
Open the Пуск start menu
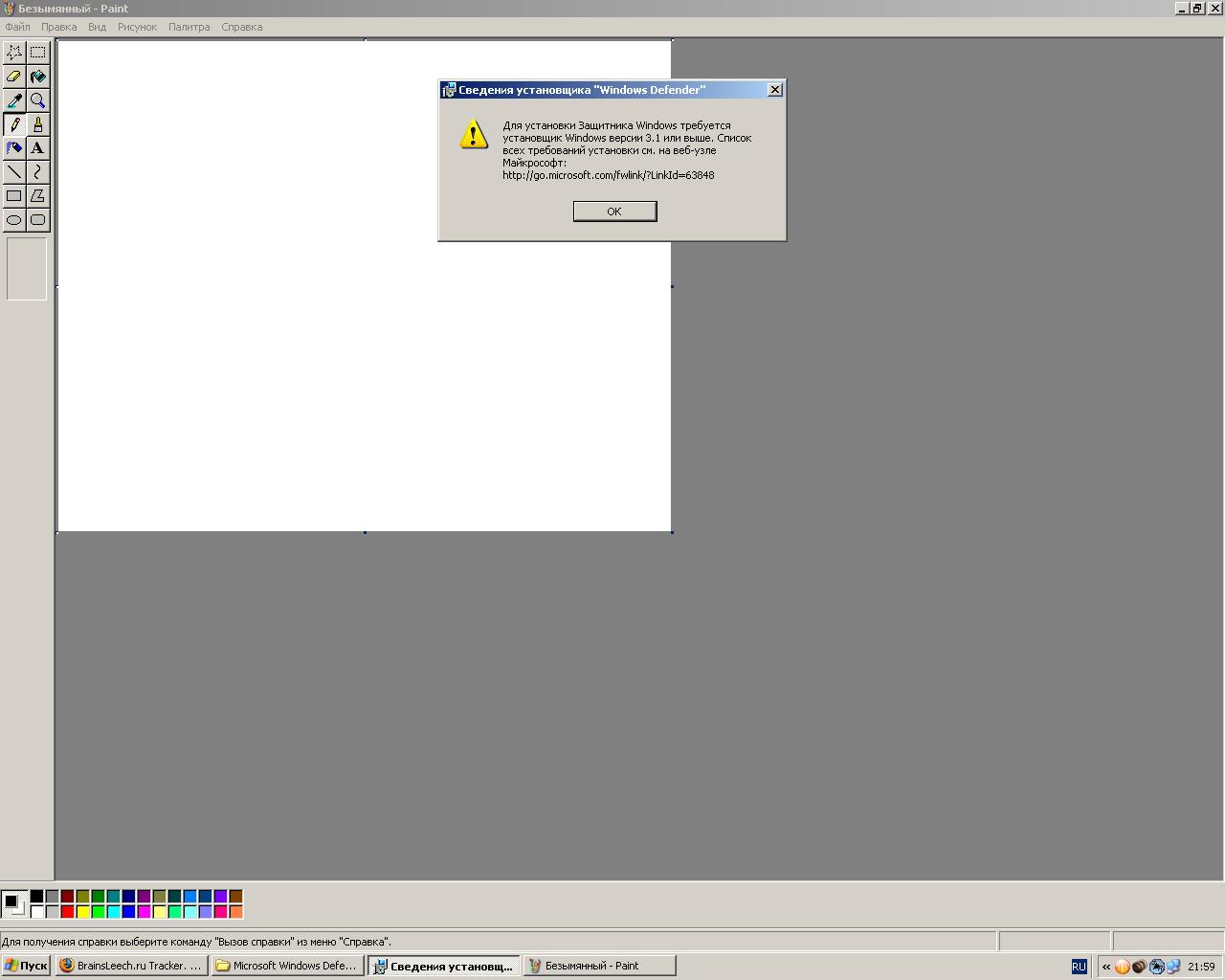point(26,966)
